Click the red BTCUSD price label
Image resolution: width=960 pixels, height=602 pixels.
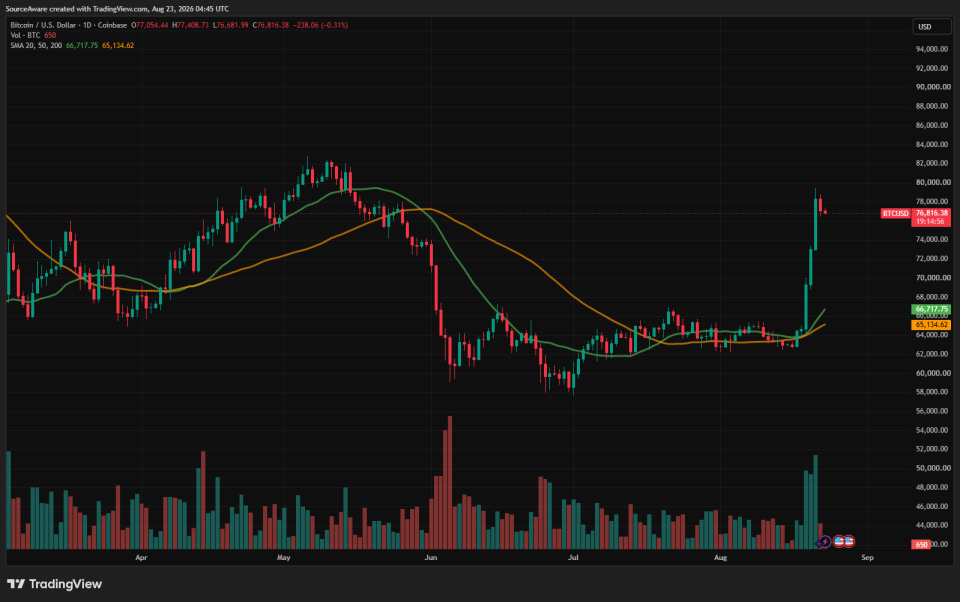895,213
